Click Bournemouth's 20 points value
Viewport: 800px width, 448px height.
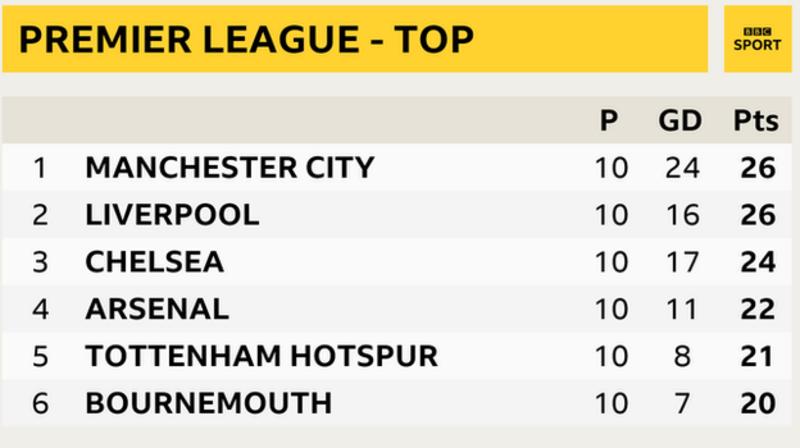(757, 403)
